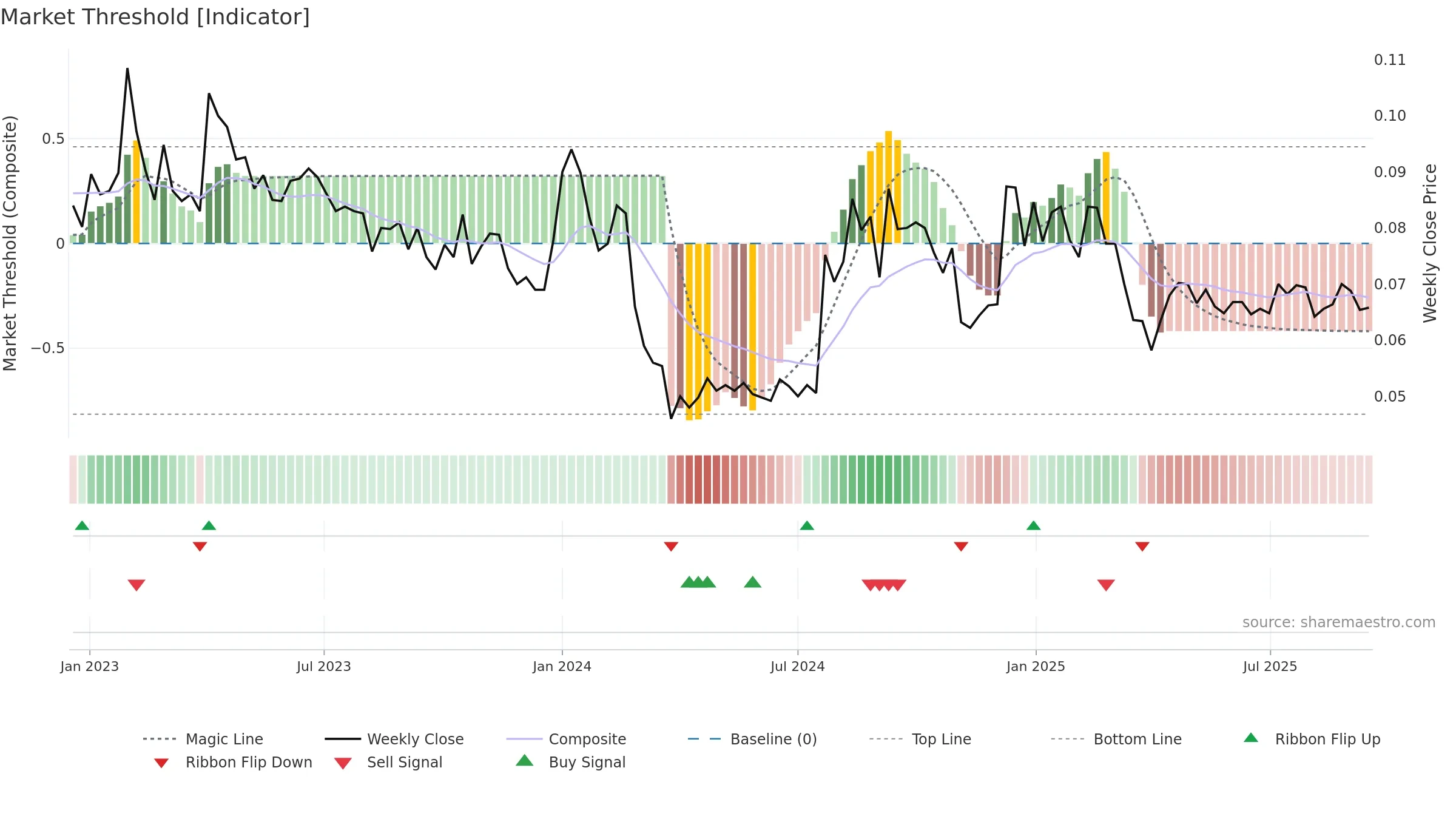Click the sell signal marker in February 2025
The image size is (1456, 819).
coord(1106,585)
